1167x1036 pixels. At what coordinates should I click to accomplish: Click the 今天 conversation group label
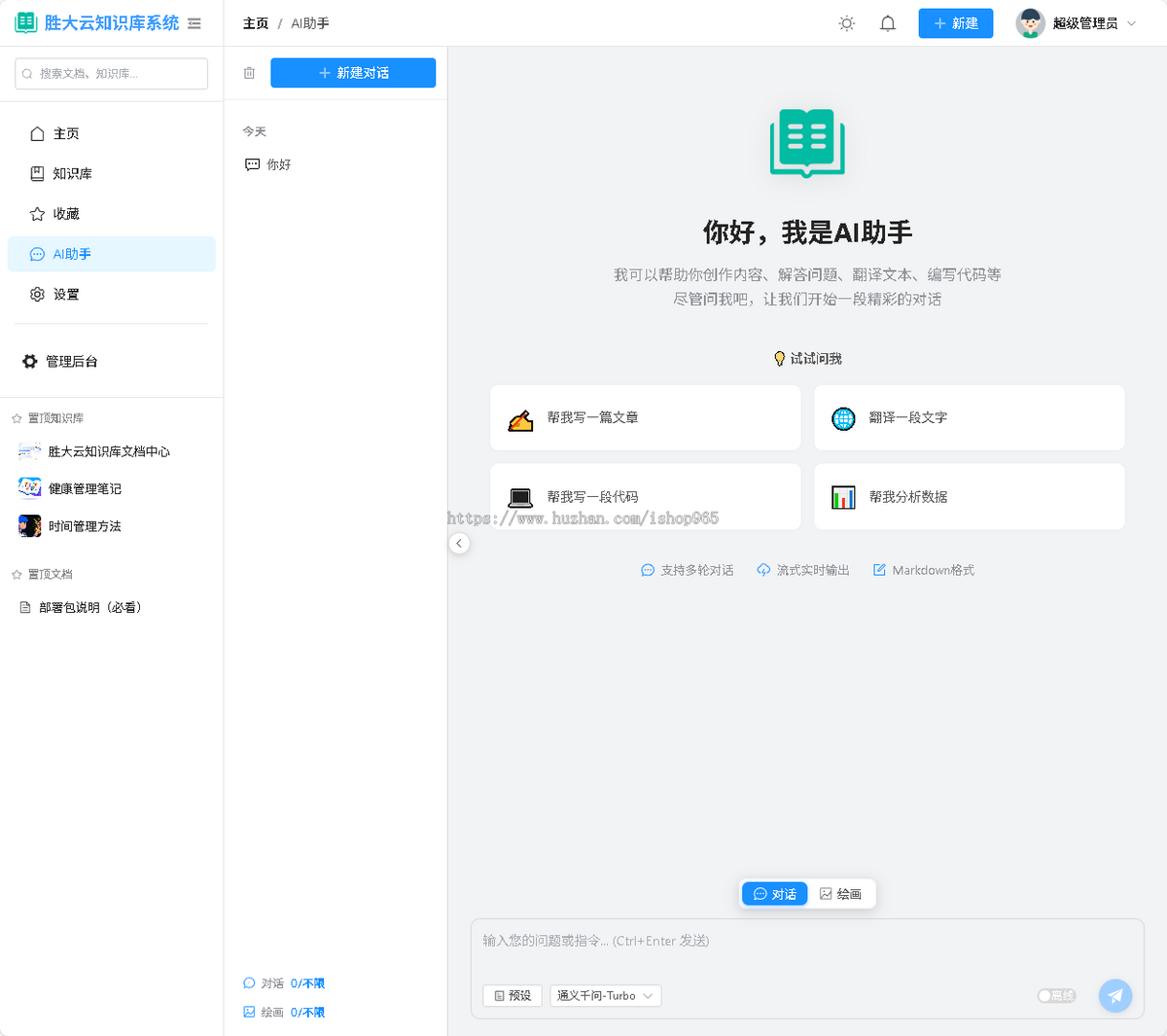pos(255,131)
